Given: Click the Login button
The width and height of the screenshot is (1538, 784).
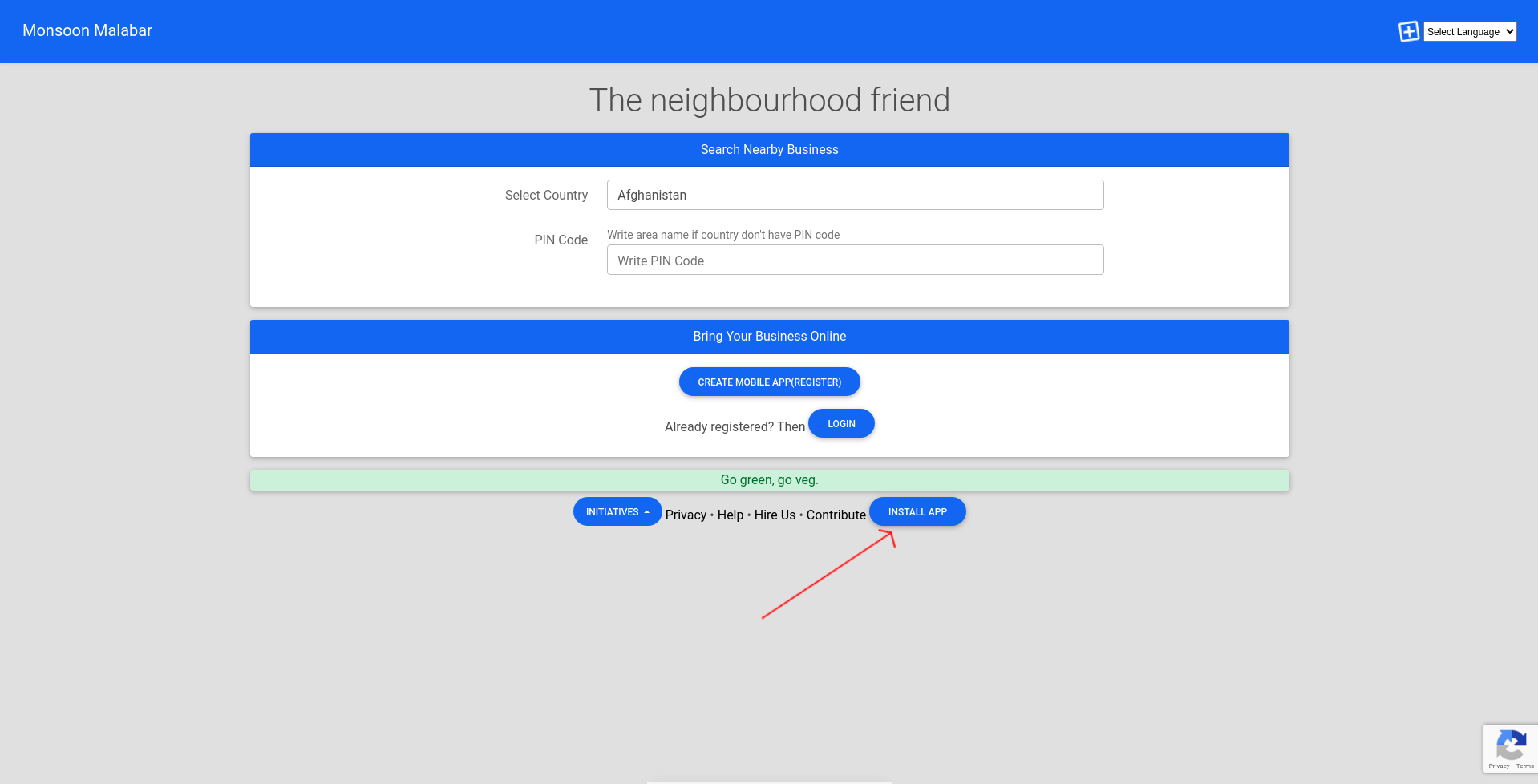Looking at the screenshot, I should coord(841,423).
